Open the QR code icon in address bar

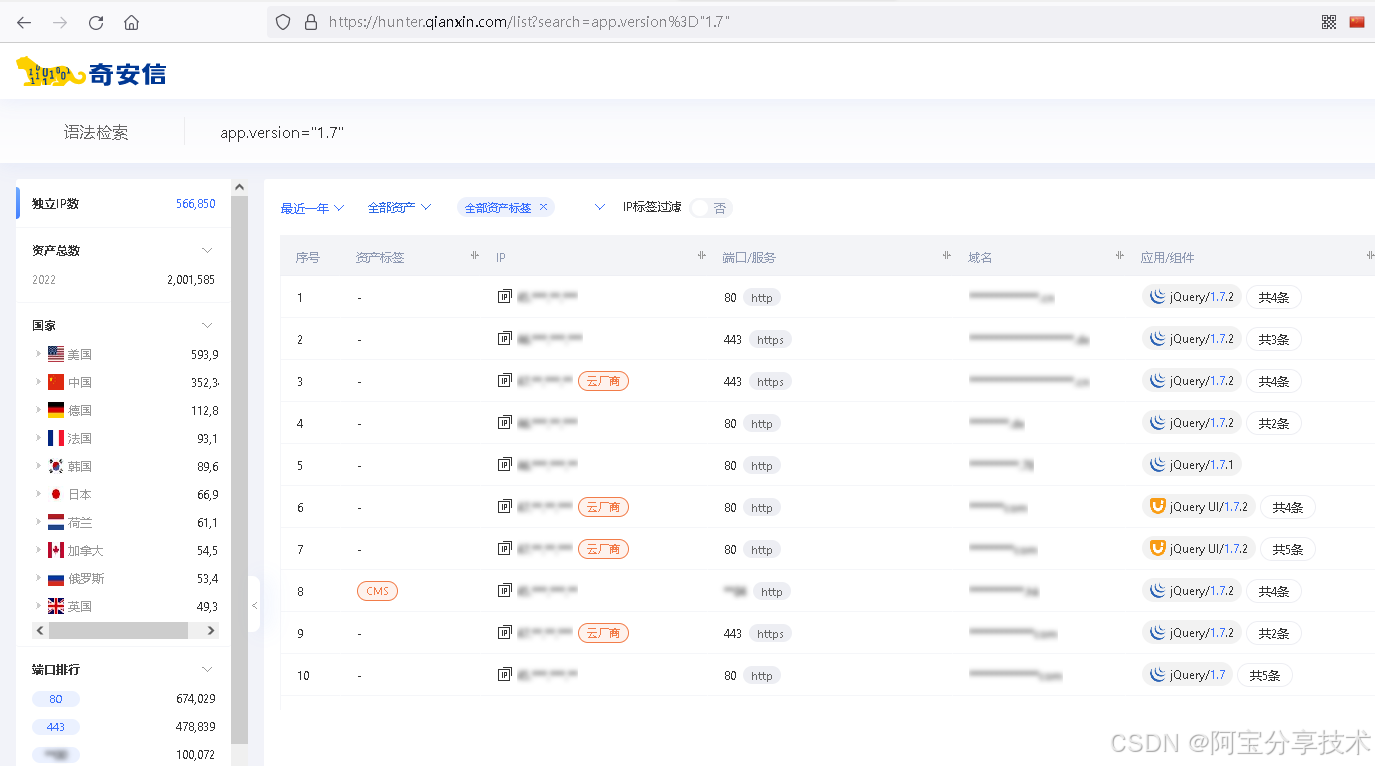[x=1329, y=22]
